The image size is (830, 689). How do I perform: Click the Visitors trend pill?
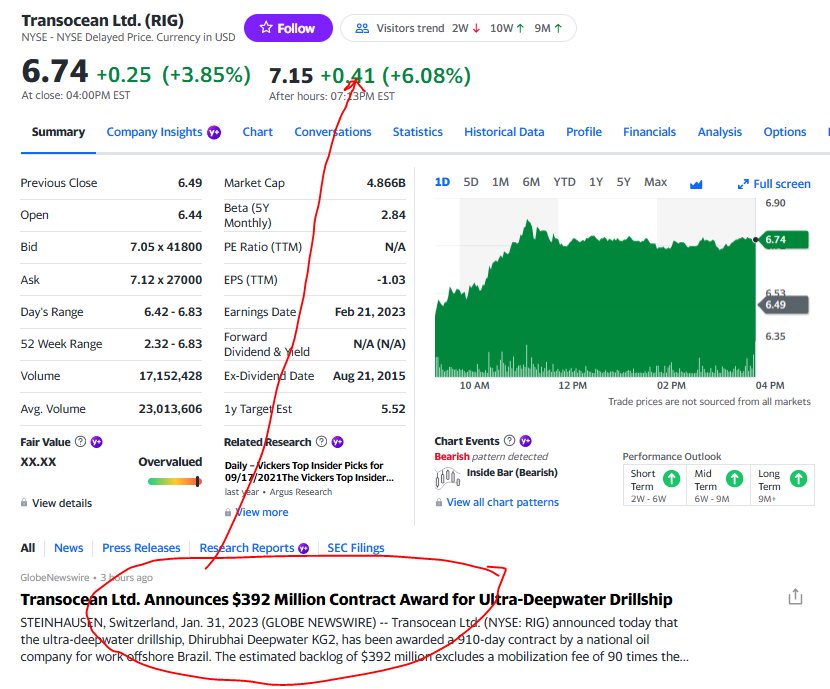[x=458, y=28]
